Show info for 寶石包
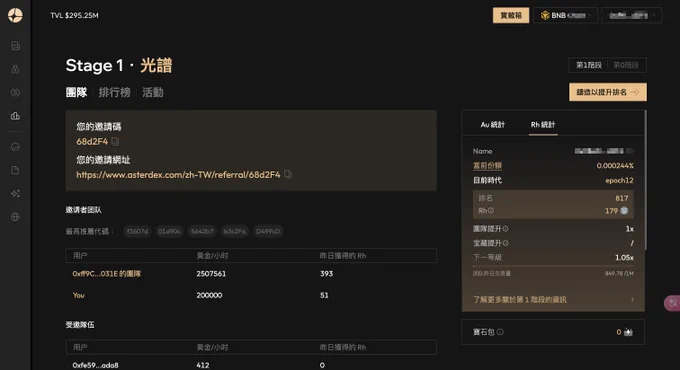The image size is (680, 370). [x=500, y=332]
